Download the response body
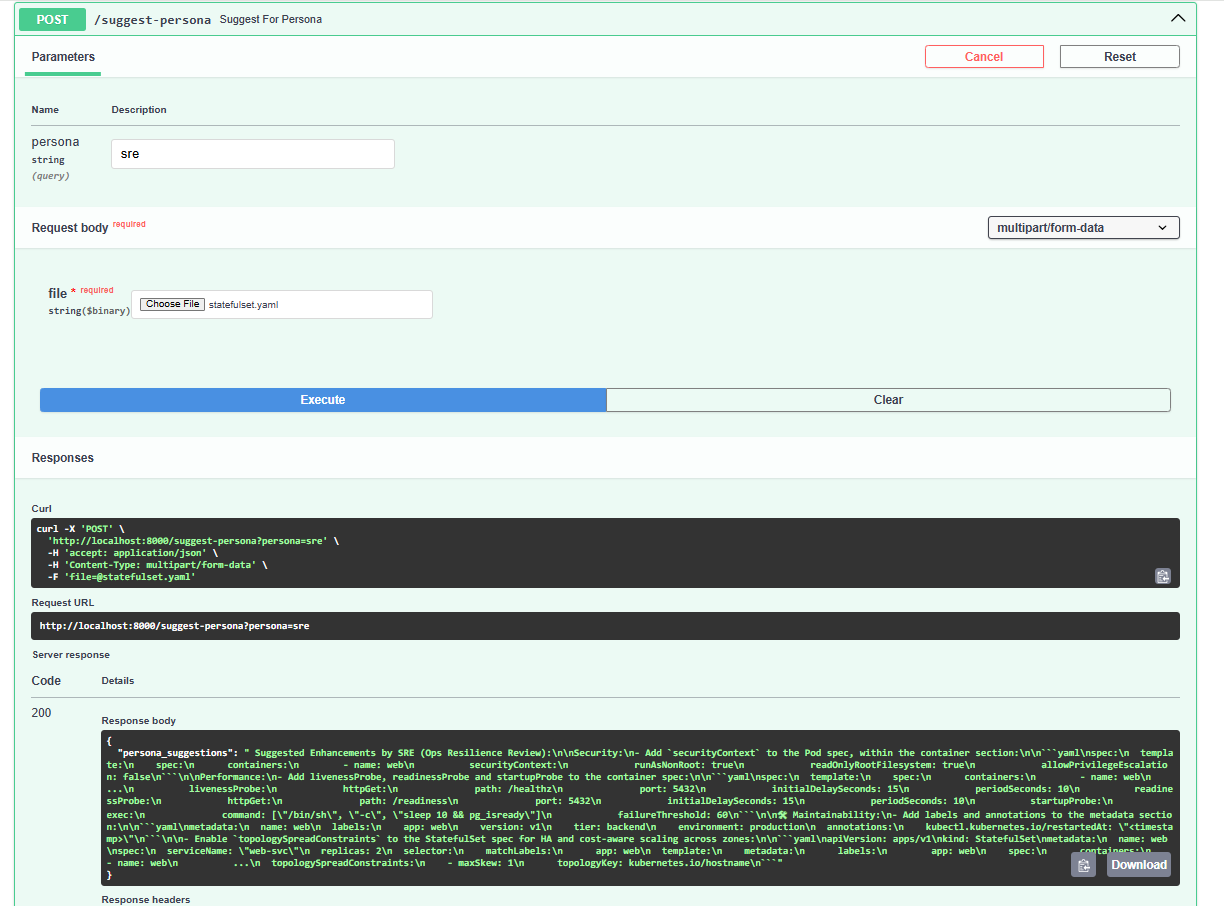Viewport: 1224px width, 906px height. pyautogui.click(x=1139, y=865)
